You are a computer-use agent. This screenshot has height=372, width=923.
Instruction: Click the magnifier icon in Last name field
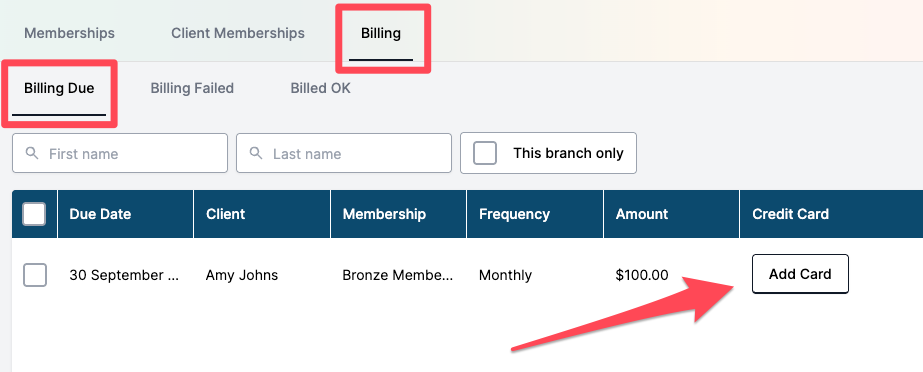point(256,154)
